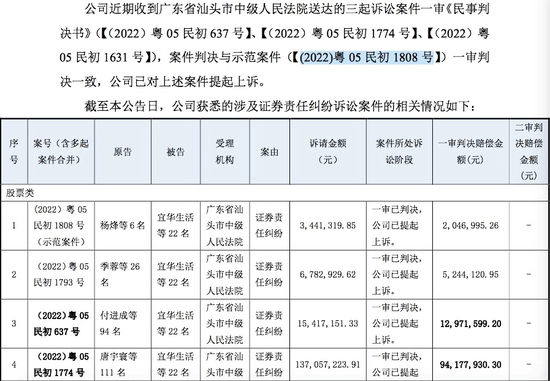
Task: Click plaintiff cell 杨烽等6名
Action: tap(123, 226)
